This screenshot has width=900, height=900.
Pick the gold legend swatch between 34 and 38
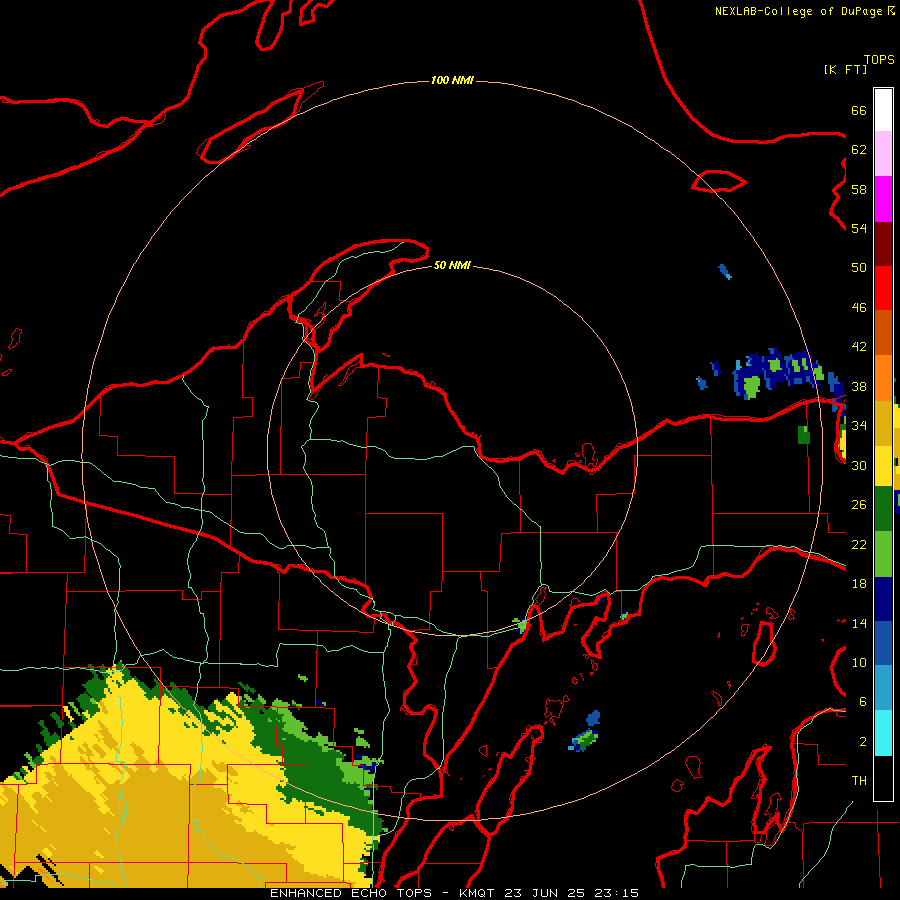point(883,423)
